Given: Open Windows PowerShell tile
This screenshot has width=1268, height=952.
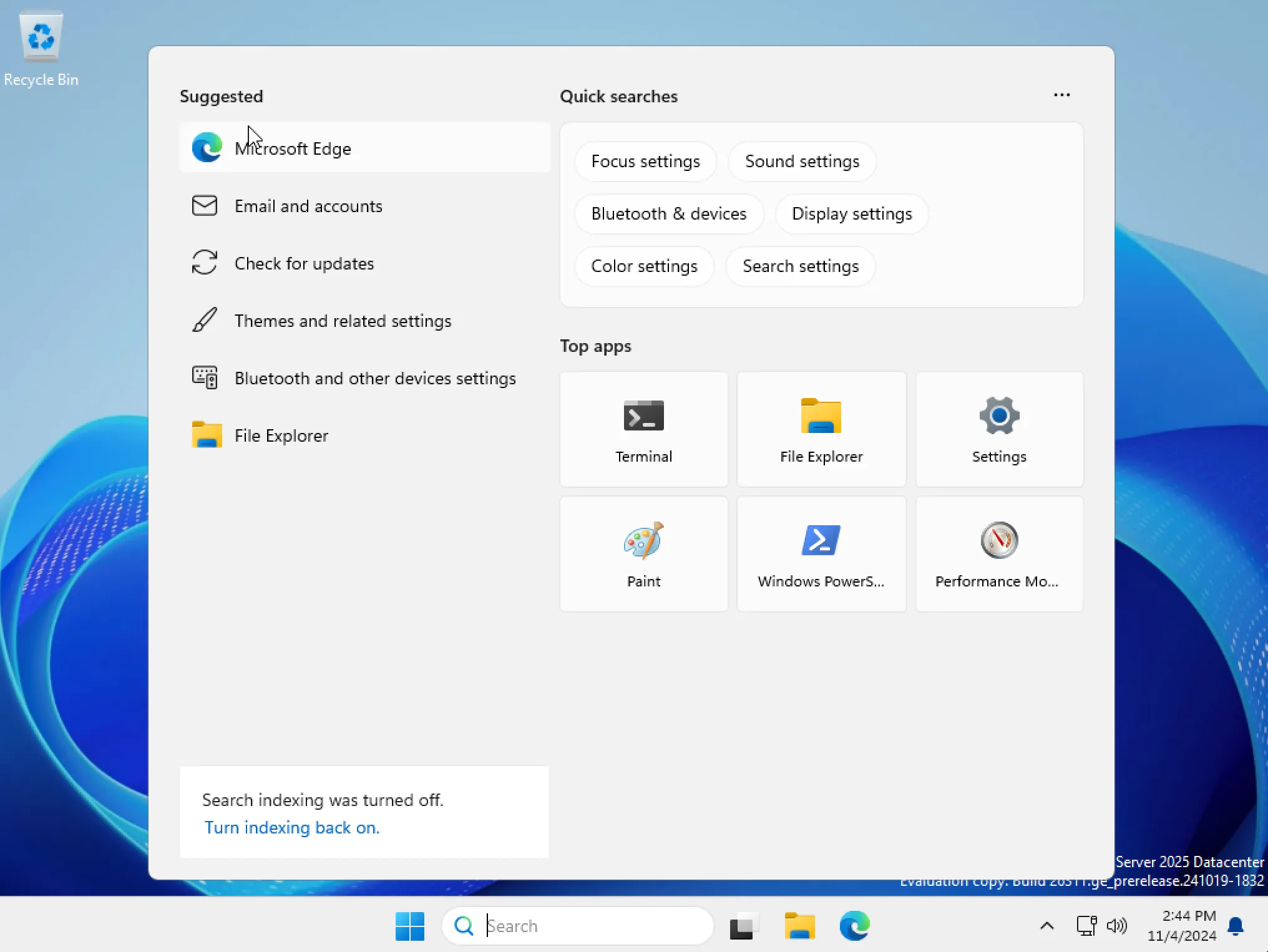Looking at the screenshot, I should (821, 554).
